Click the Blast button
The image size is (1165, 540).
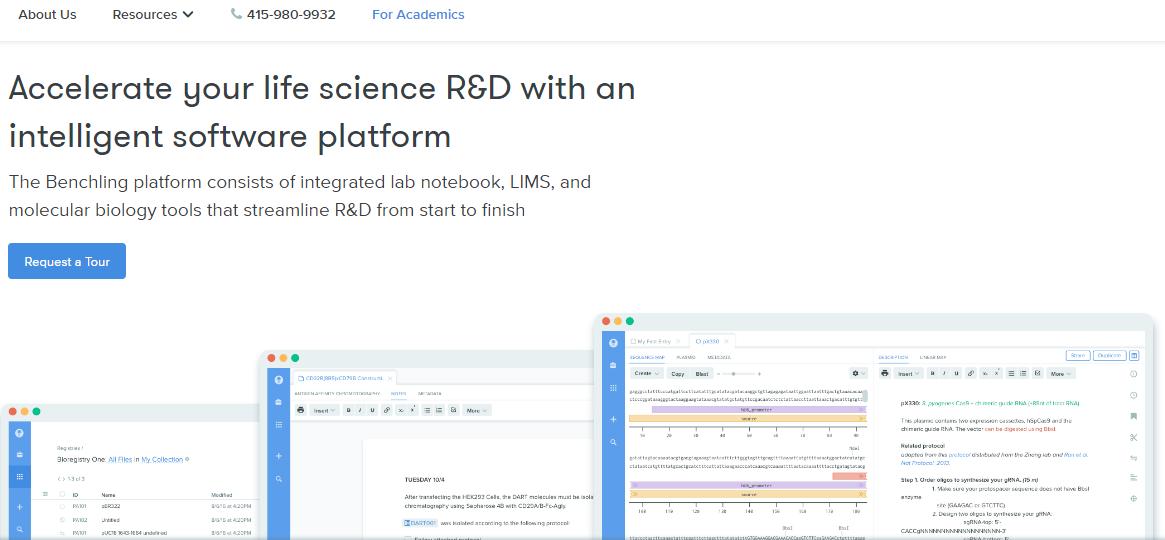pyautogui.click(x=702, y=374)
